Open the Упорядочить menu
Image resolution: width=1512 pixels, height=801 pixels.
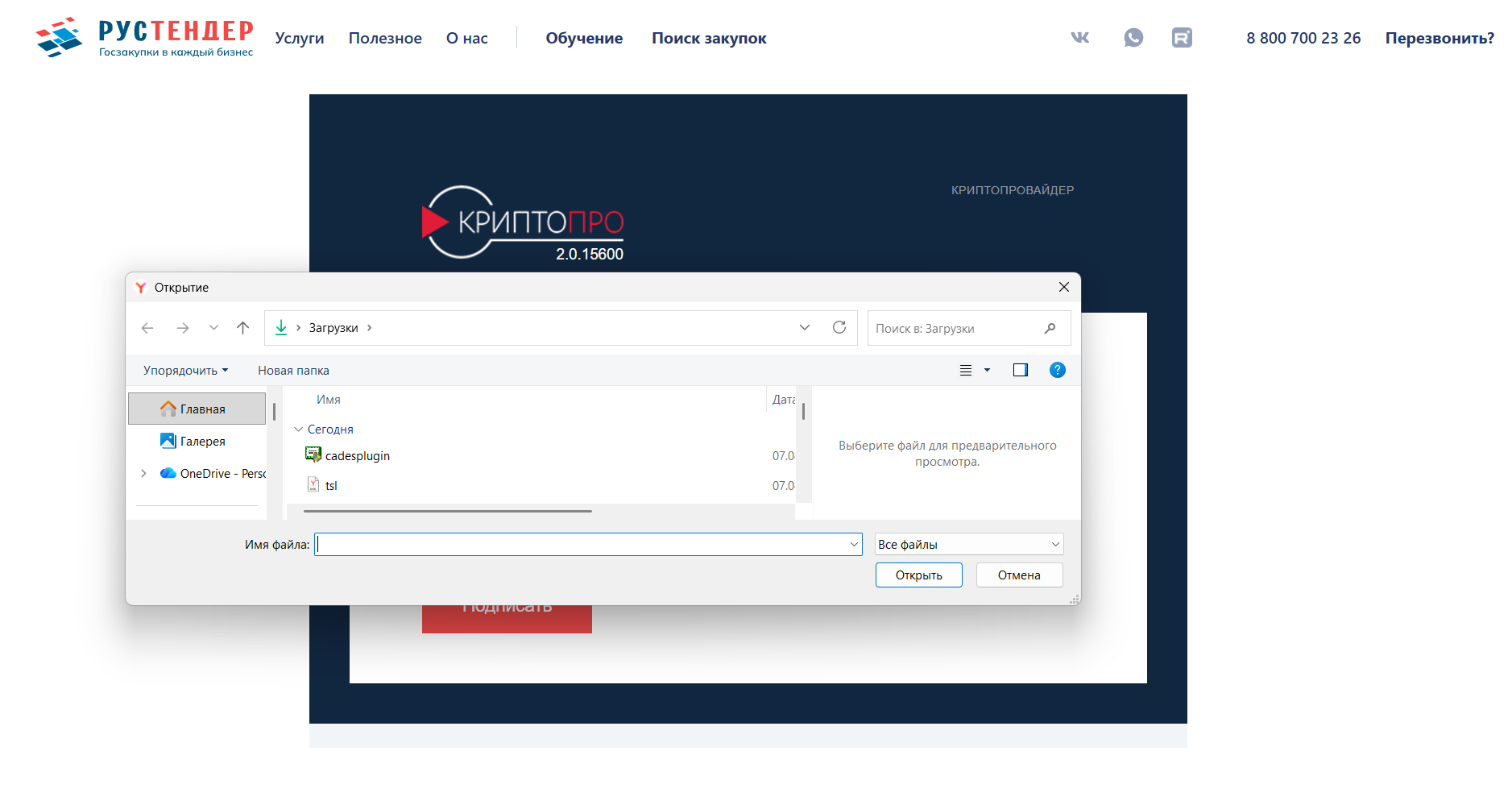click(x=185, y=371)
